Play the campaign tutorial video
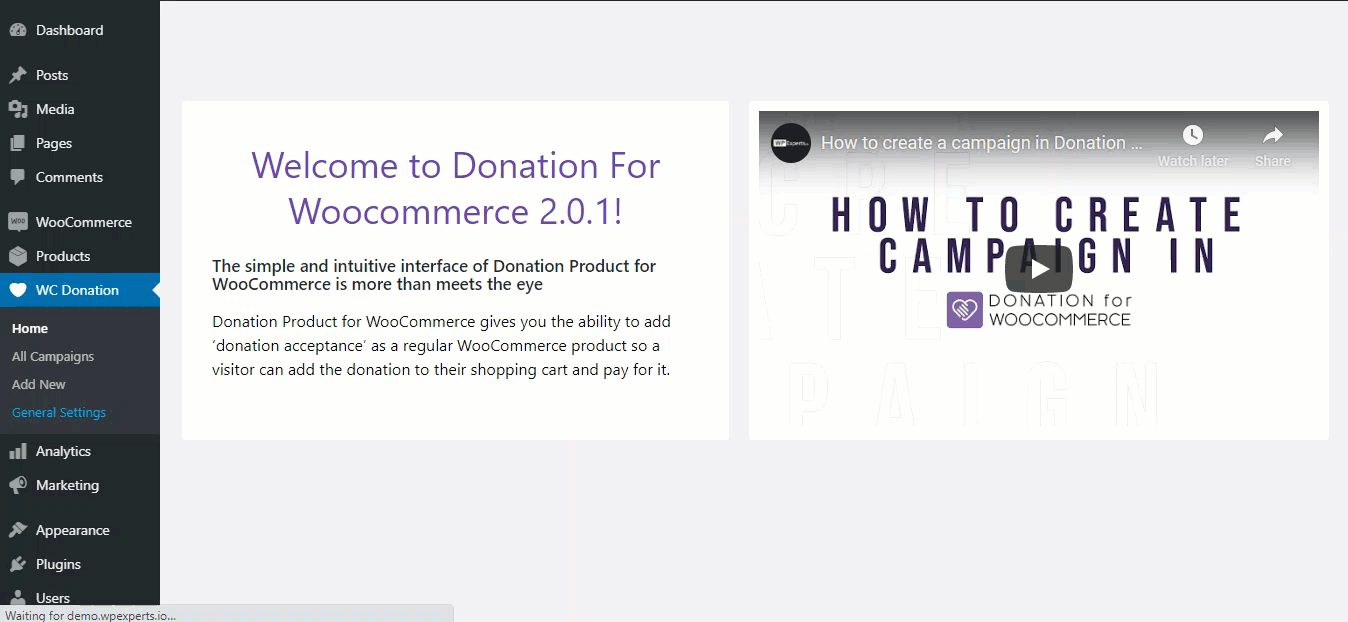 coord(1039,269)
